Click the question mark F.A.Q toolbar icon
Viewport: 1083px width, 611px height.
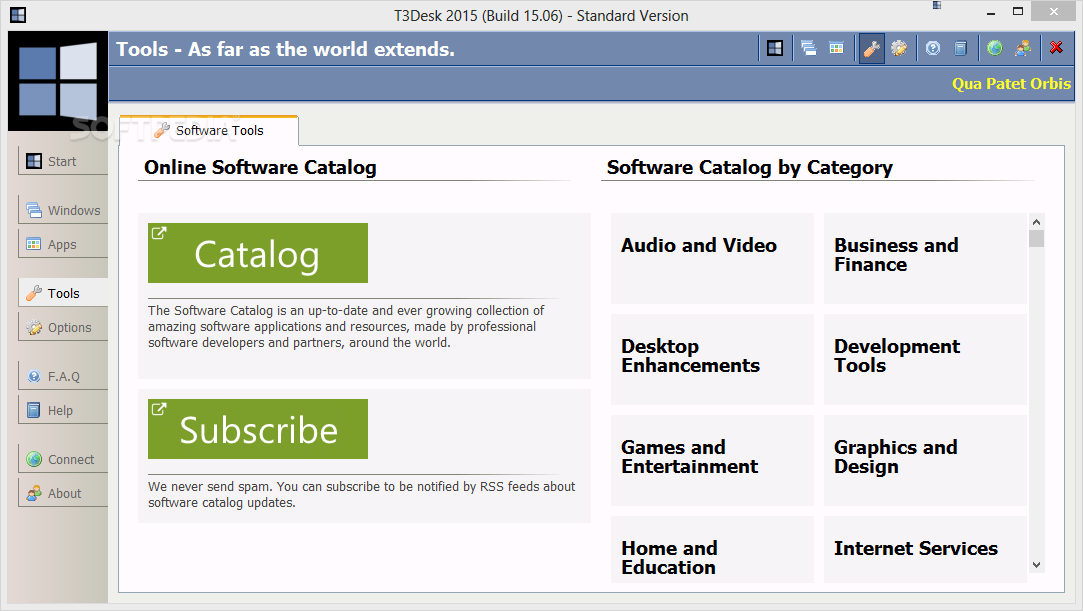pos(933,48)
